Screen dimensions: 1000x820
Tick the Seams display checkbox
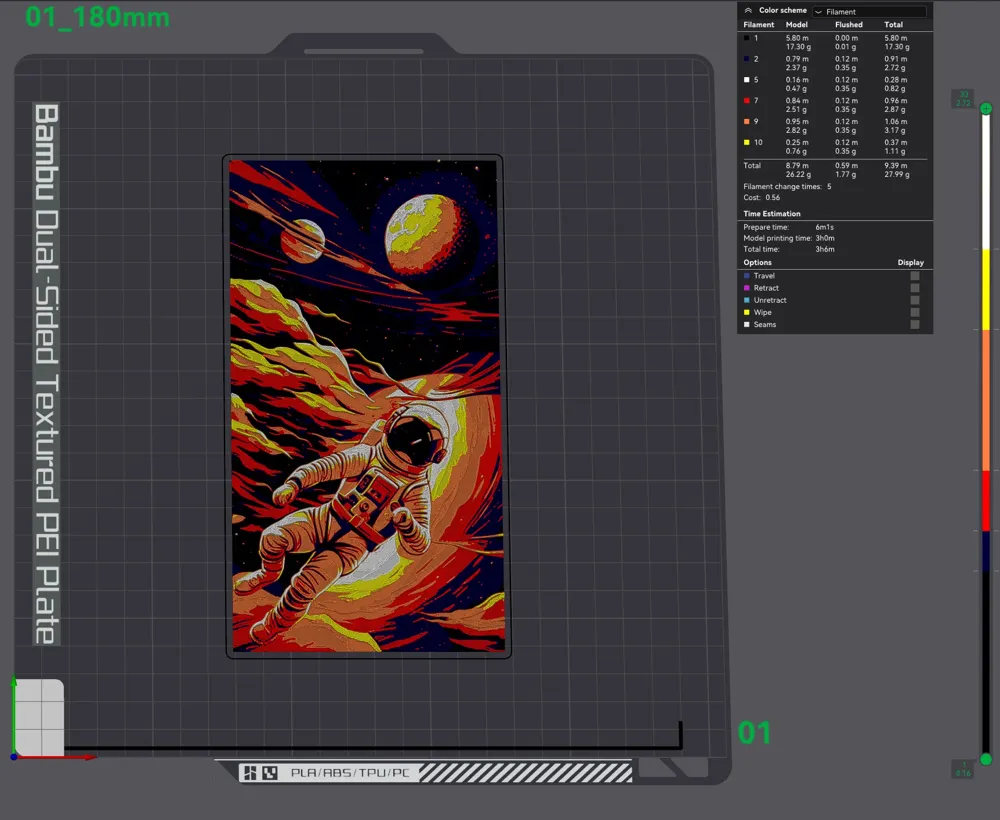coord(914,325)
